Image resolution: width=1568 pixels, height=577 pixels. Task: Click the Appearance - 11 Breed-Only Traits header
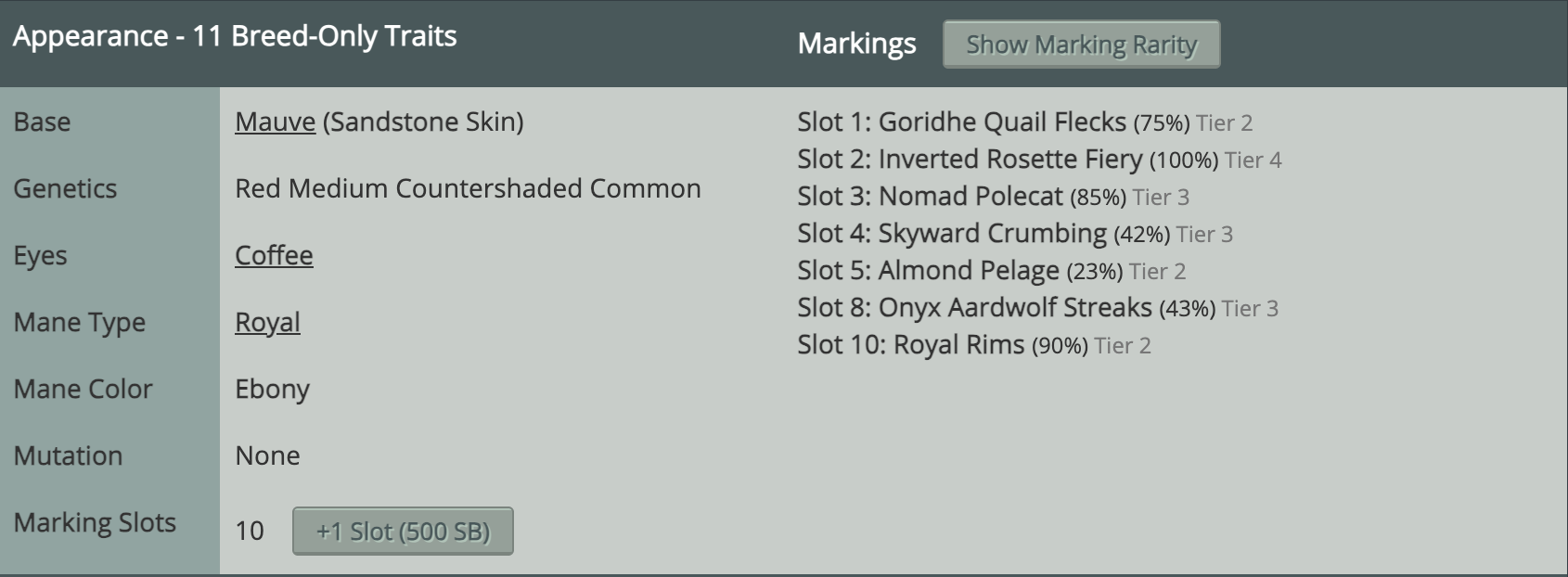coord(235,36)
